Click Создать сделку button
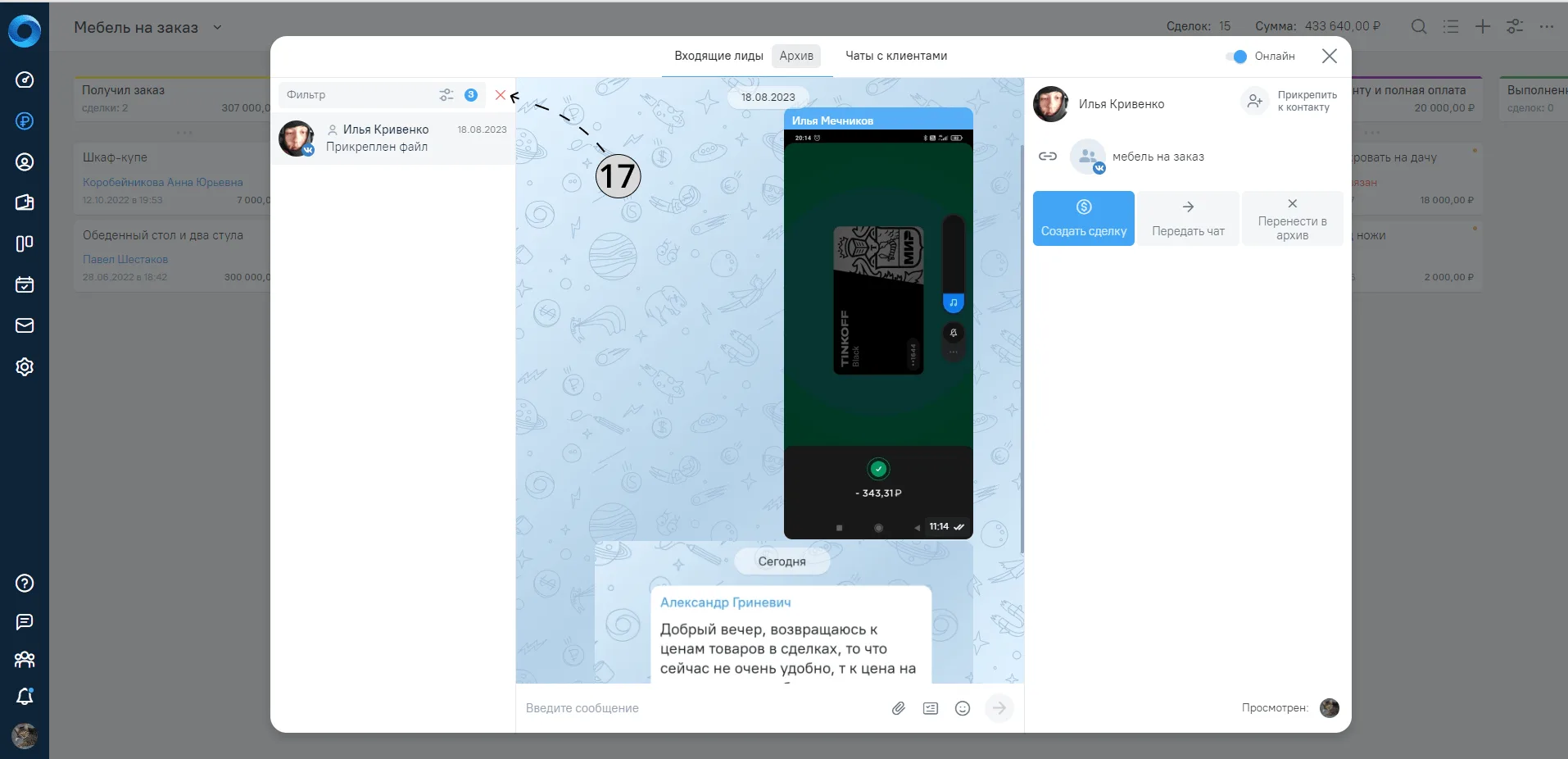This screenshot has width=1568, height=759. [x=1084, y=219]
